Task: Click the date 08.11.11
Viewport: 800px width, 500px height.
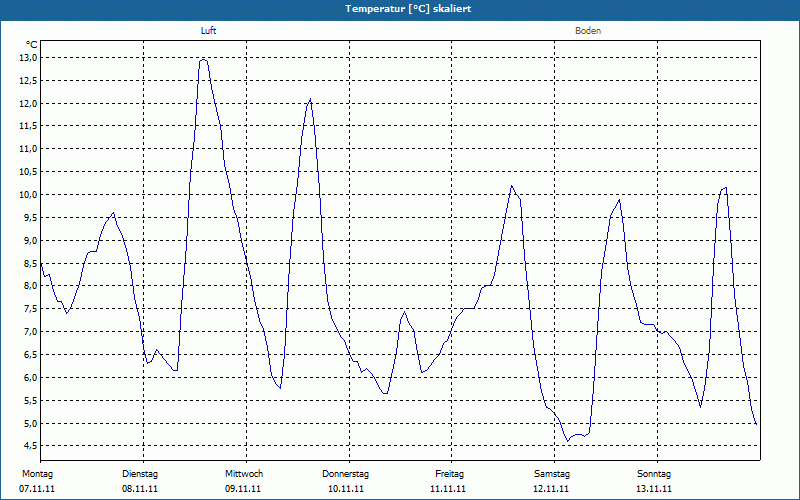Action: coord(140,489)
